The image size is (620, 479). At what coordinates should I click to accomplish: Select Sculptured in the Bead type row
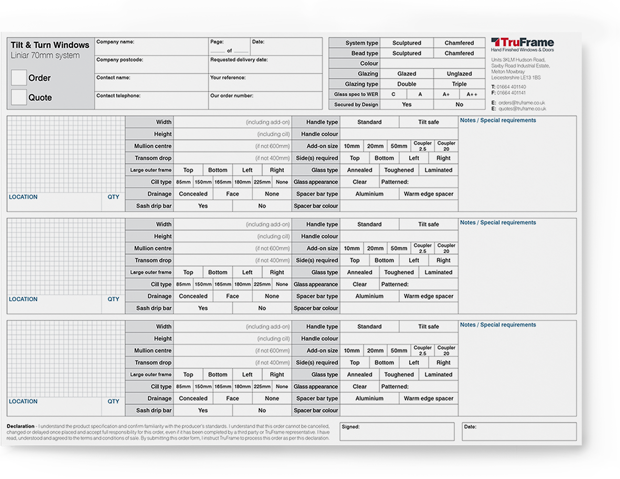[x=406, y=53]
